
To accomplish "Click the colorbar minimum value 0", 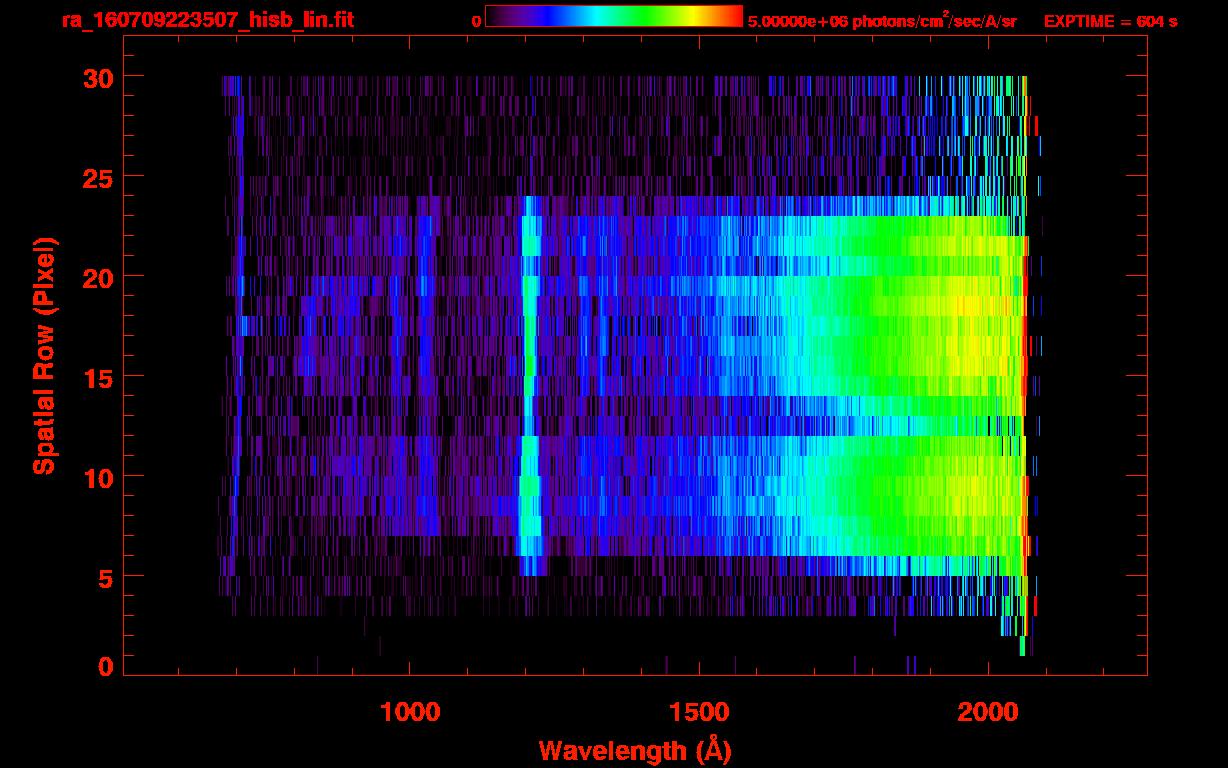I will coord(476,21).
